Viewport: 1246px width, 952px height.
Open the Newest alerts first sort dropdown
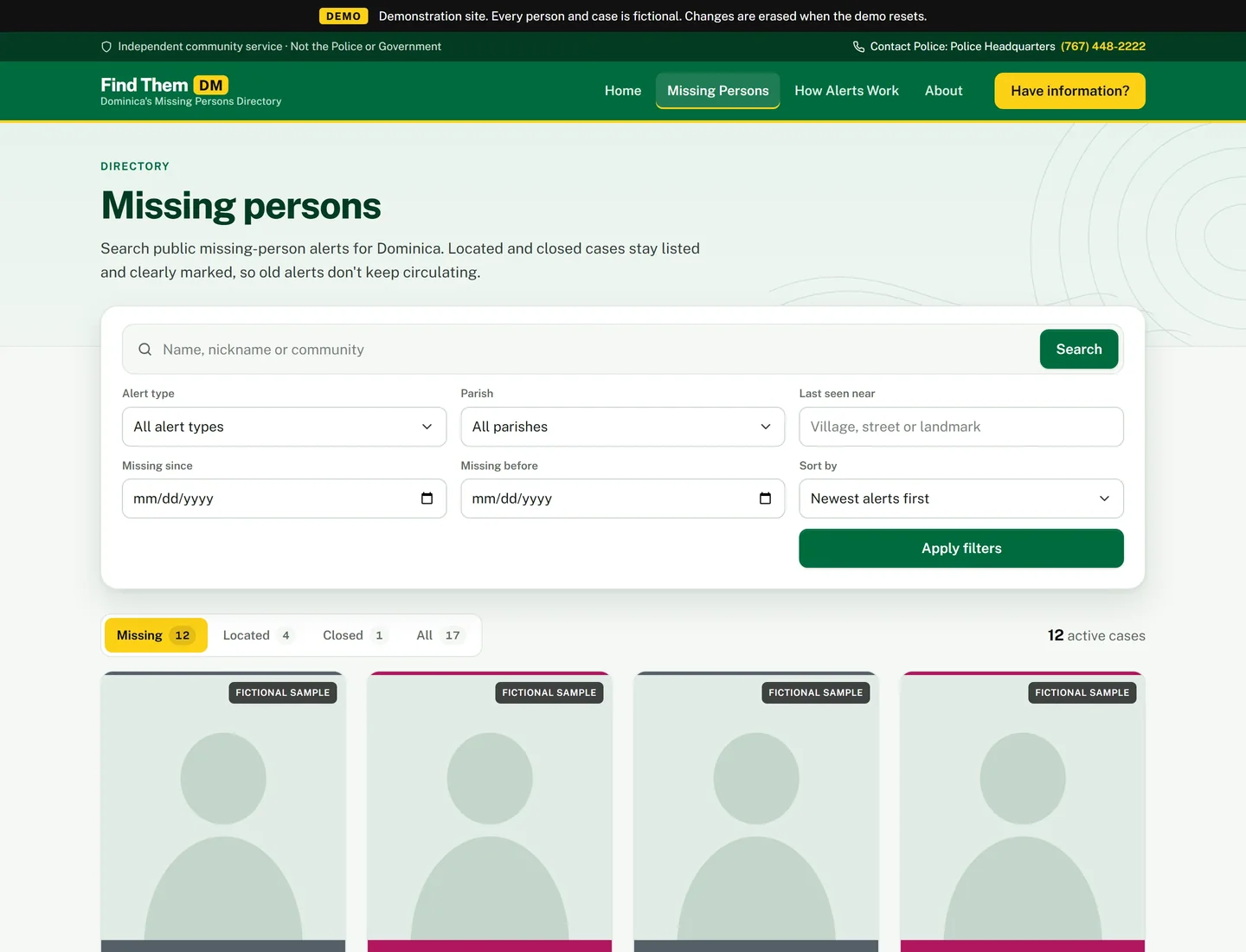[x=961, y=499]
